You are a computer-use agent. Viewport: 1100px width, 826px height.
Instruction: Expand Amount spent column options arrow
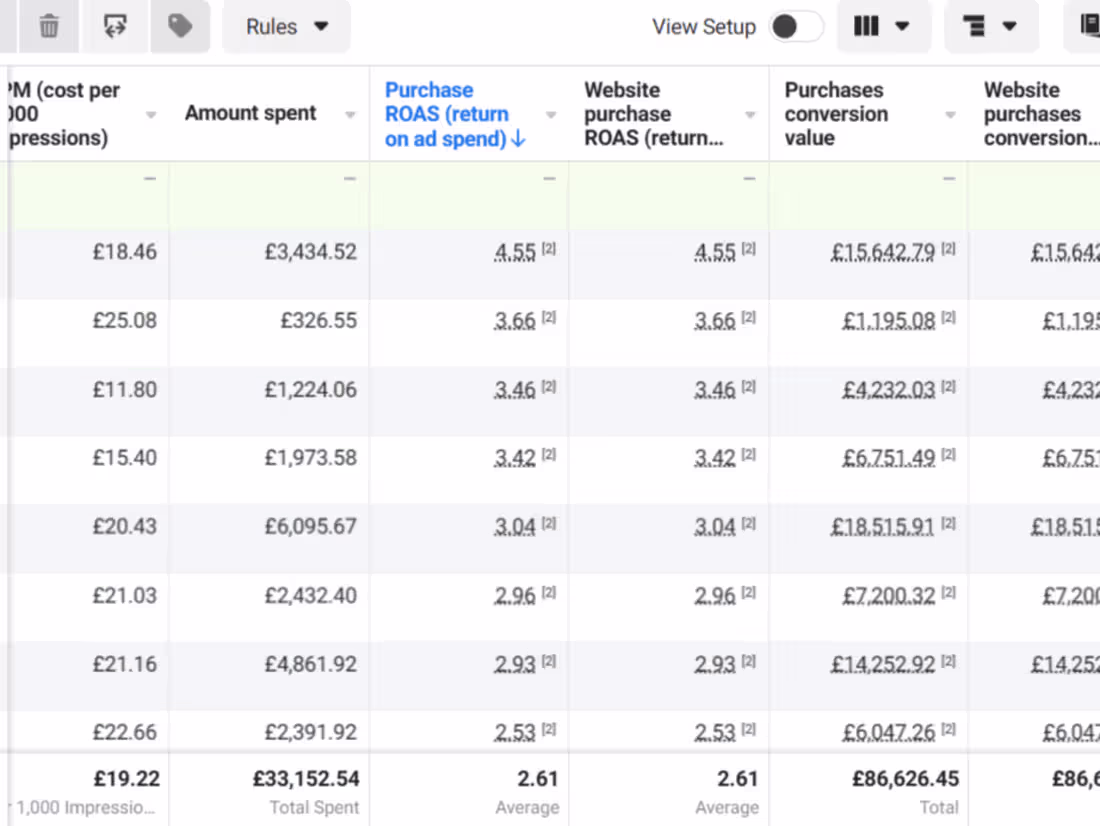pyautogui.click(x=350, y=114)
